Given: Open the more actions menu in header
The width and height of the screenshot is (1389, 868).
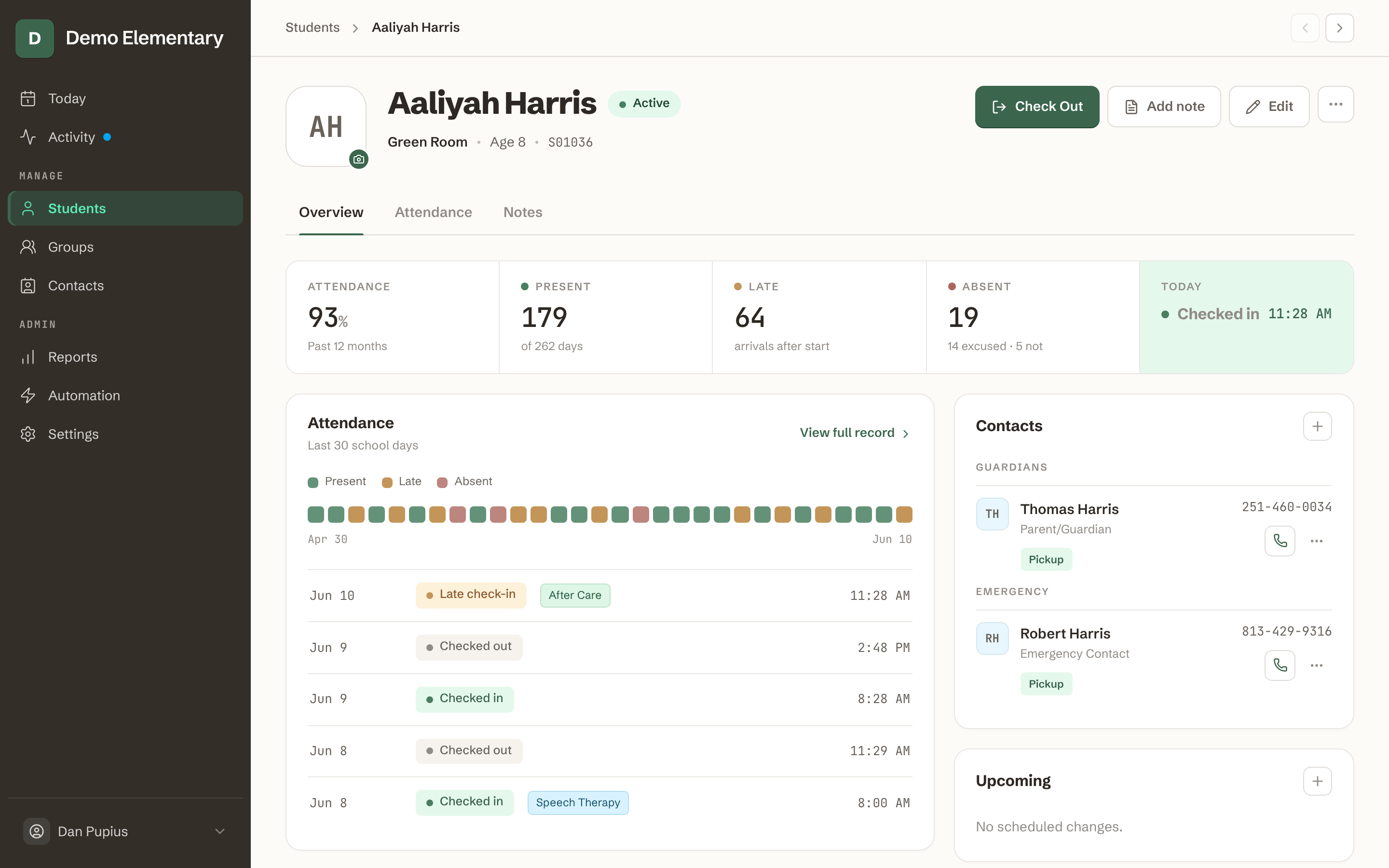Looking at the screenshot, I should 1335,105.
